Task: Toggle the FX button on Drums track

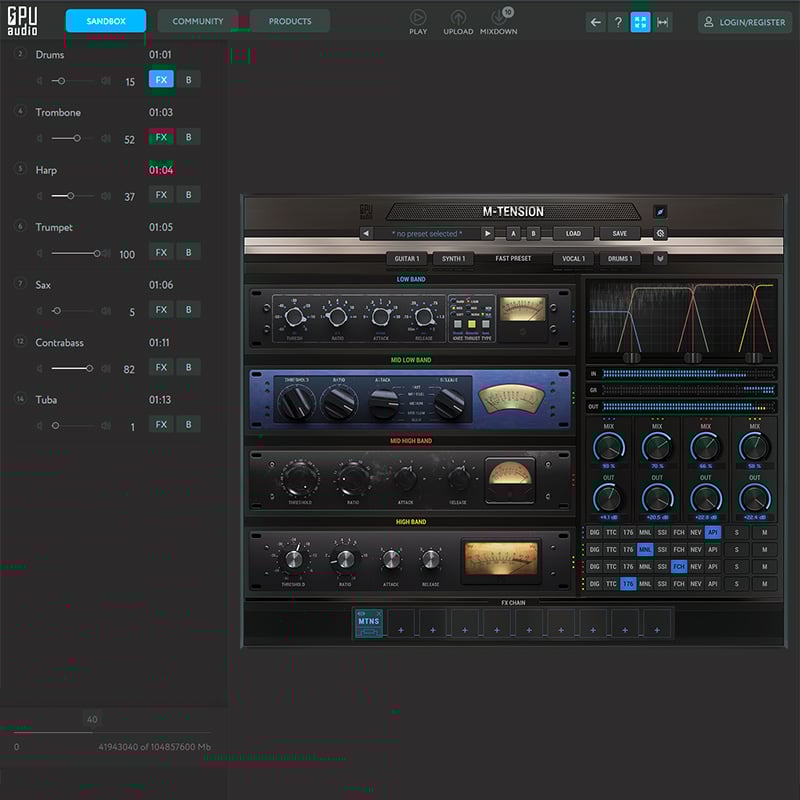Action: tap(161, 80)
